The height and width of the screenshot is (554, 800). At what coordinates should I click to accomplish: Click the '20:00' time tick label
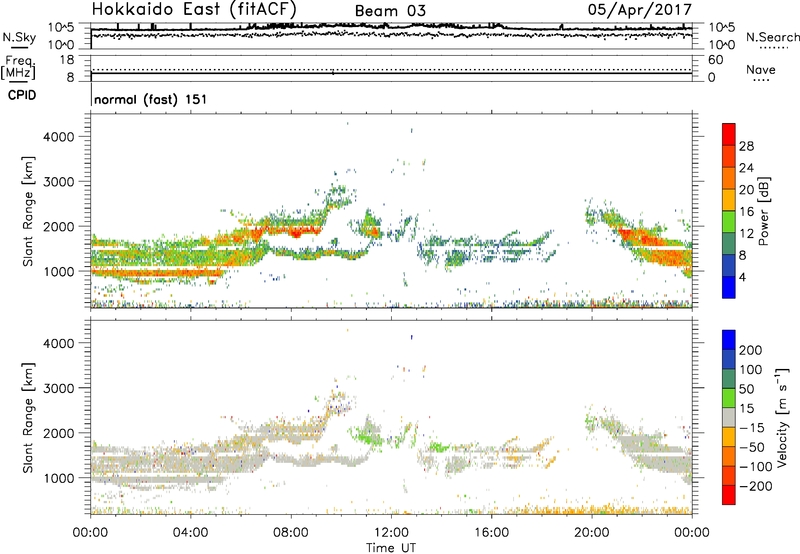[x=591, y=533]
